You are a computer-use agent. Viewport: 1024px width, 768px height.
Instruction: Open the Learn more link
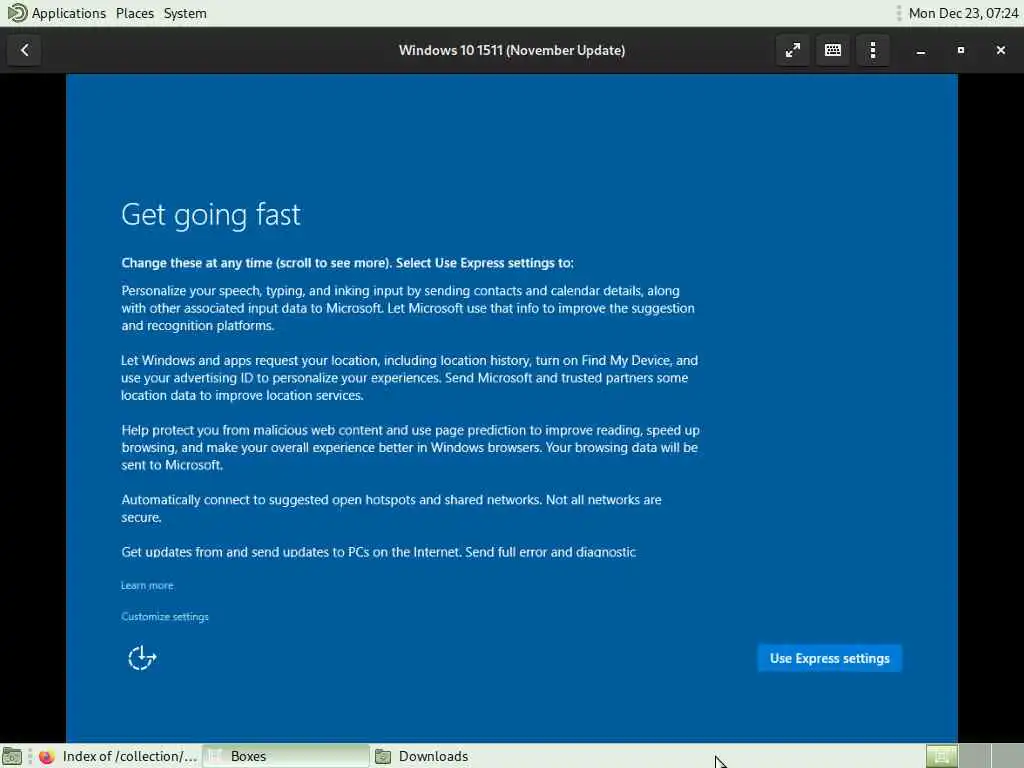(x=147, y=586)
